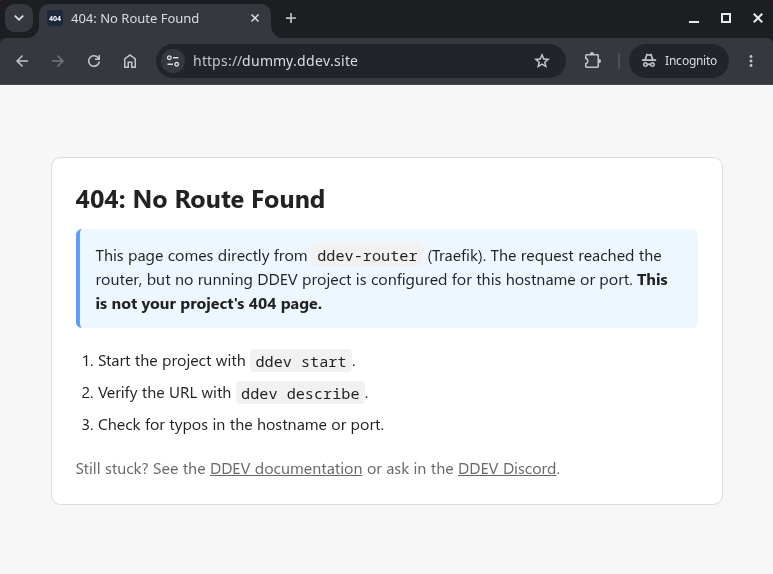Select the 404: No Route Found tab
The height and width of the screenshot is (574, 773).
pyautogui.click(x=155, y=19)
